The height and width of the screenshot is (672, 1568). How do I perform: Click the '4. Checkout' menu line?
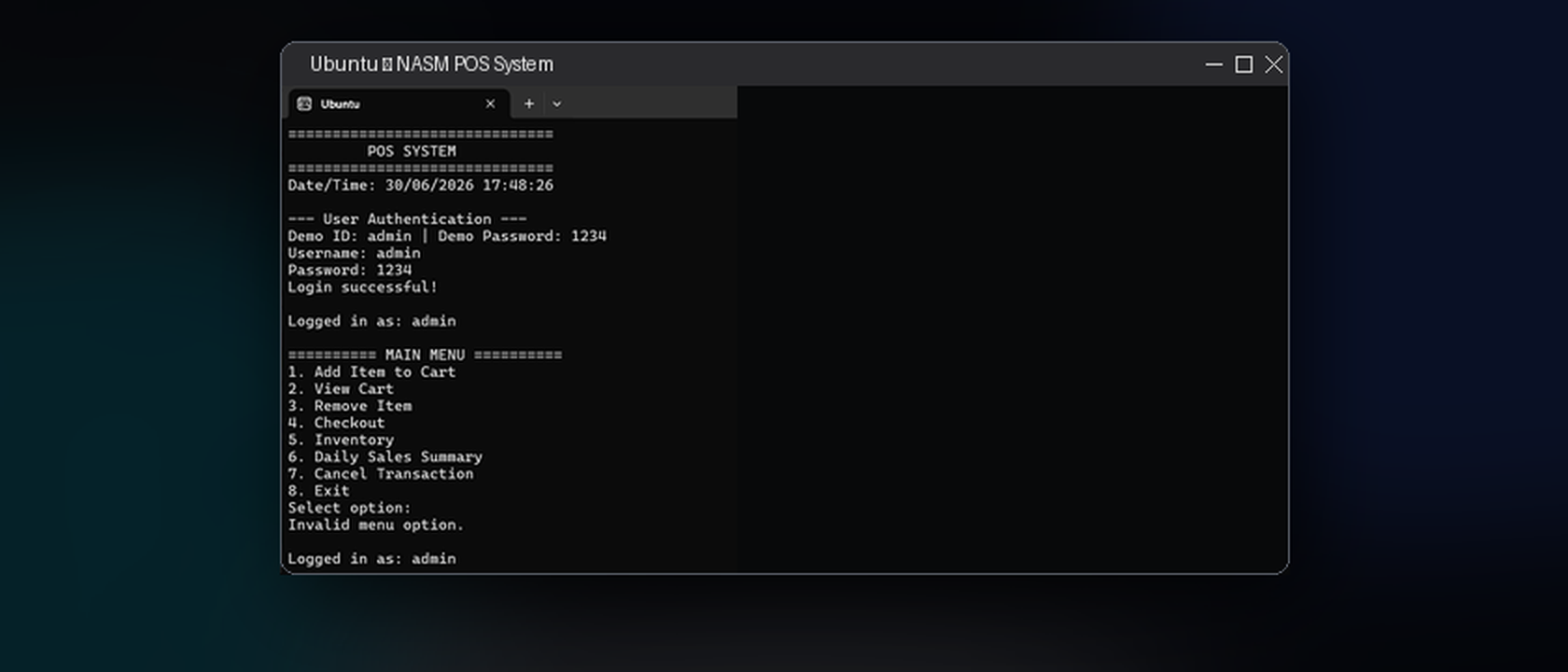point(336,422)
